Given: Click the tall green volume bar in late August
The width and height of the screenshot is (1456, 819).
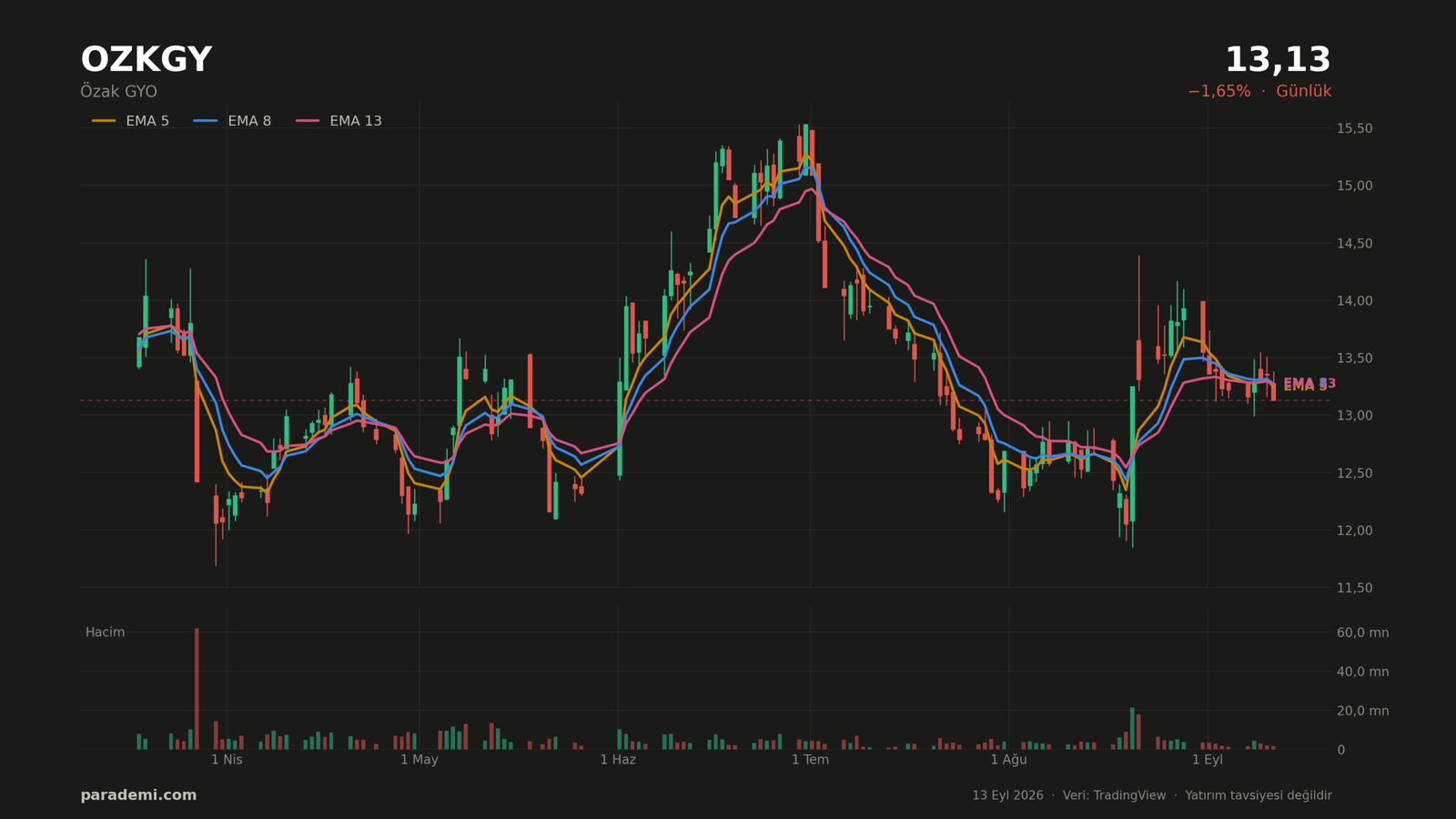Looking at the screenshot, I should click(1132, 729).
